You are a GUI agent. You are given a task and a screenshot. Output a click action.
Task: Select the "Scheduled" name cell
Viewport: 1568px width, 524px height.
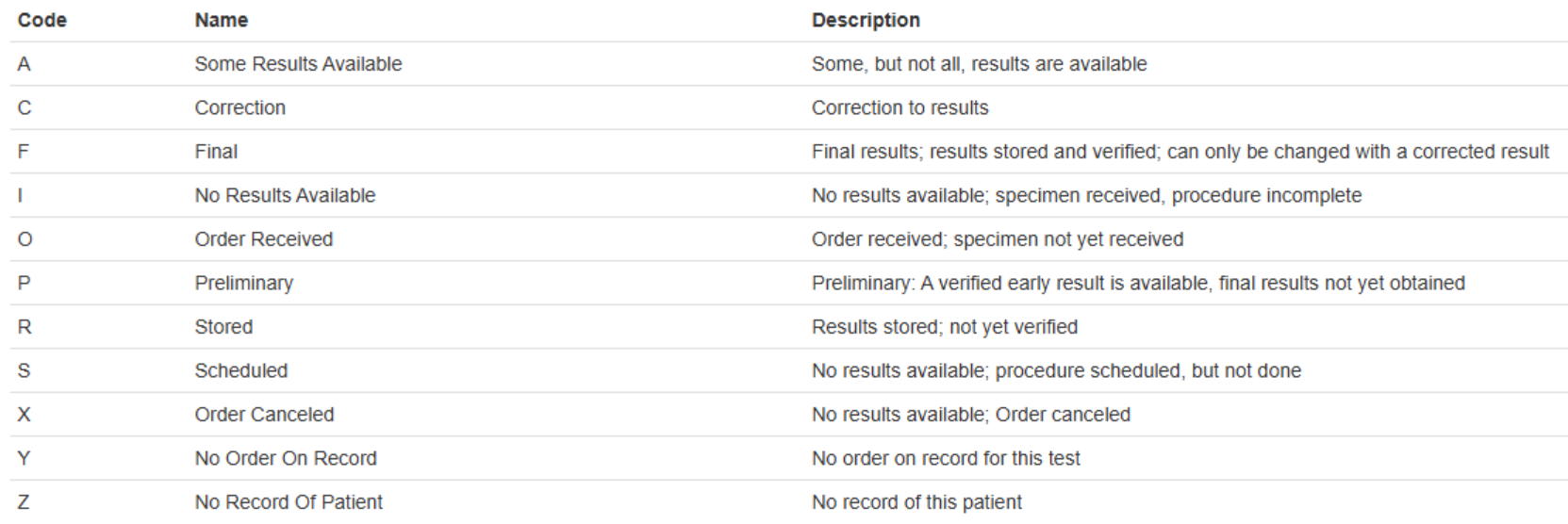[x=241, y=370]
